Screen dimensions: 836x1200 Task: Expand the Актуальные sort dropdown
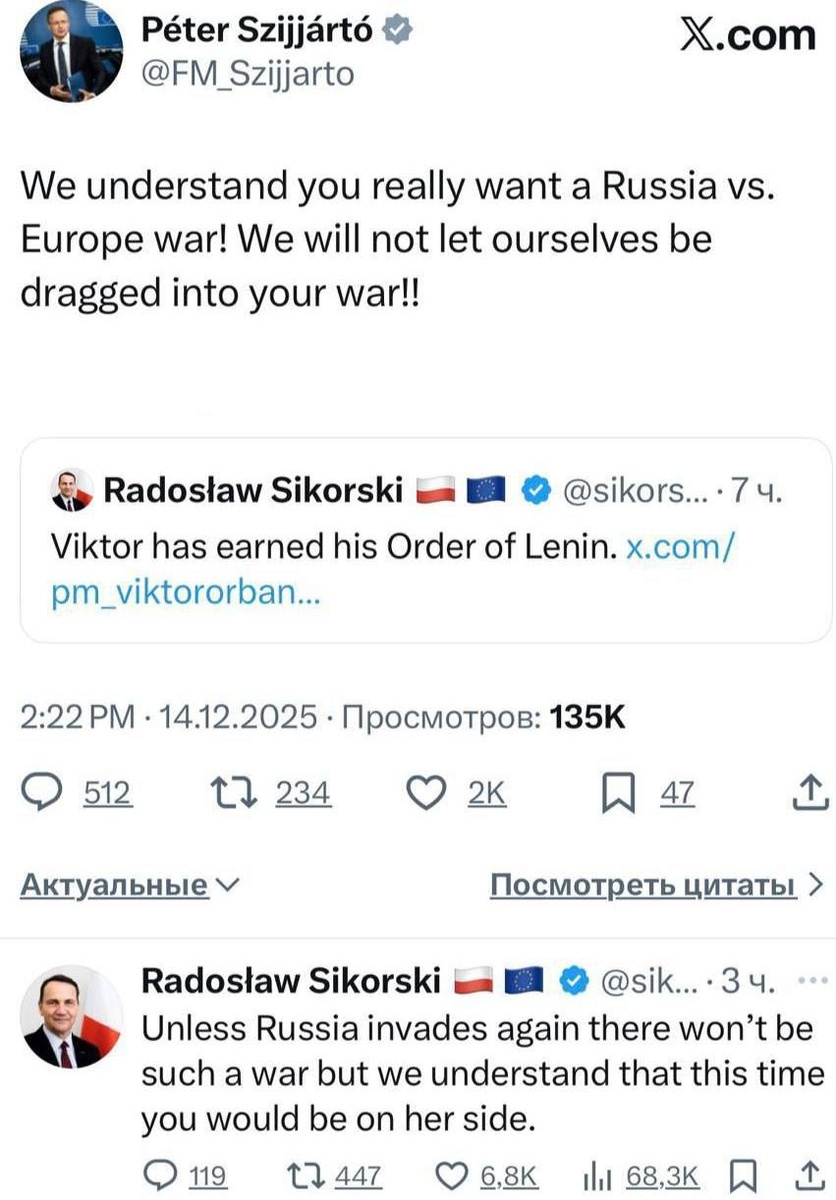tap(230, 884)
